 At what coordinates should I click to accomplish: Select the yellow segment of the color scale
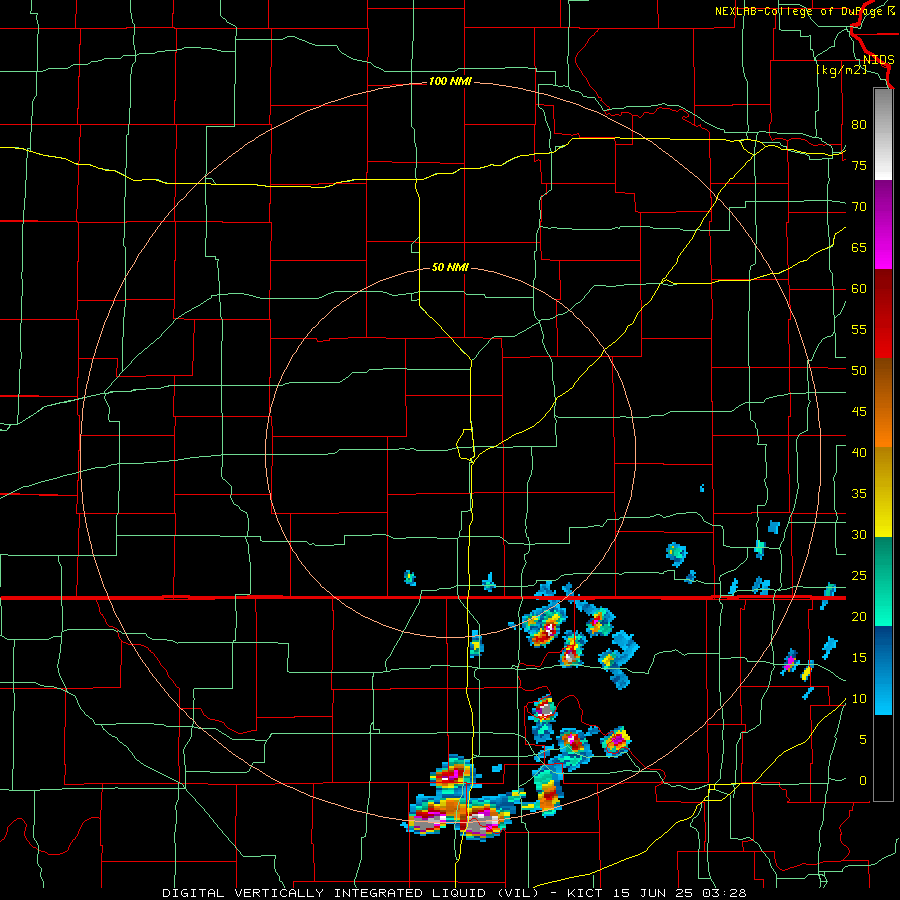click(x=883, y=492)
